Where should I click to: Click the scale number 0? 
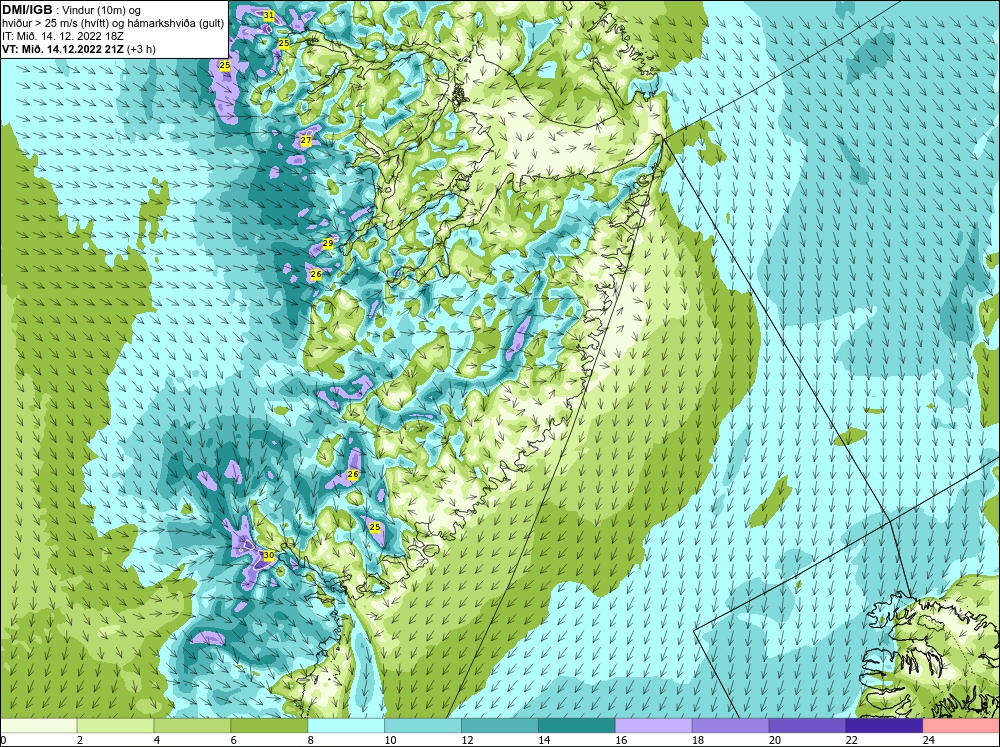pyautogui.click(x=3, y=740)
